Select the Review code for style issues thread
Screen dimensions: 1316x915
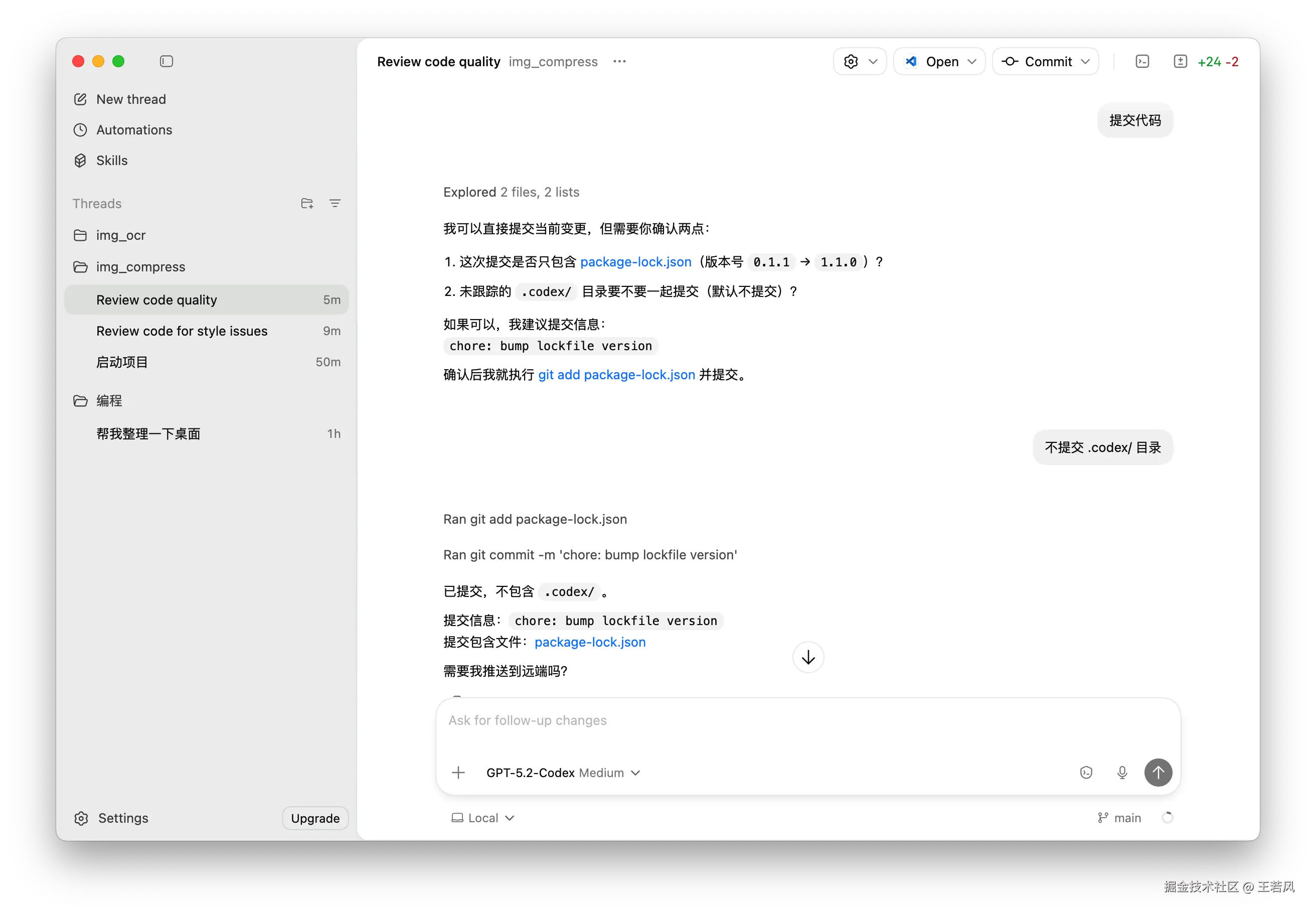tap(182, 332)
